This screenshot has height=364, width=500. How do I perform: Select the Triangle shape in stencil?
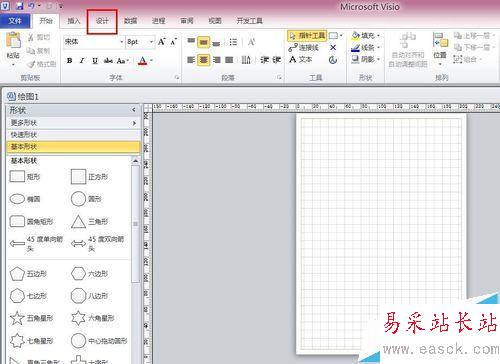[89, 222]
